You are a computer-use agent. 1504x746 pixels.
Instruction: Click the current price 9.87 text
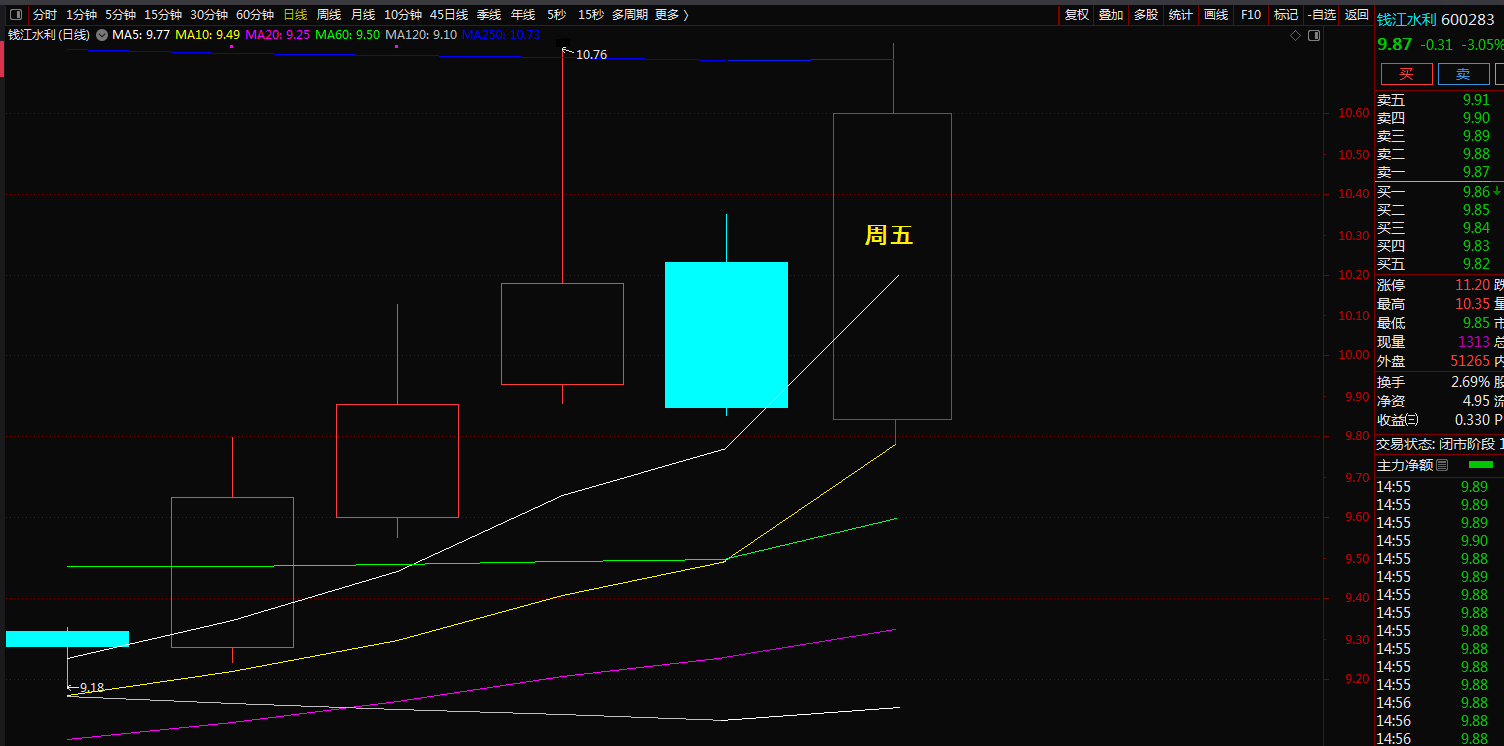click(1395, 45)
